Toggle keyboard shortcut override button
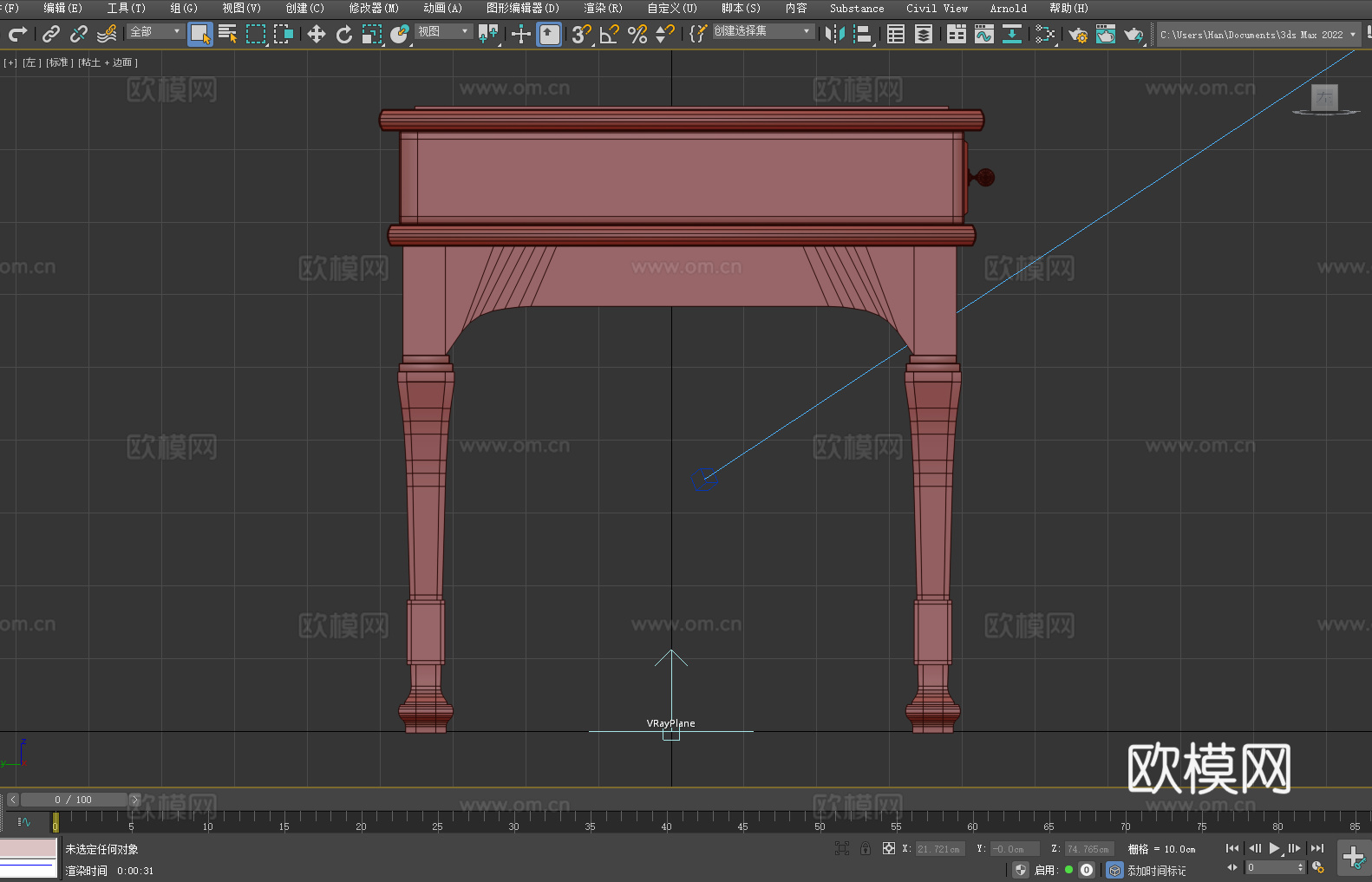1372x882 pixels. tap(549, 34)
